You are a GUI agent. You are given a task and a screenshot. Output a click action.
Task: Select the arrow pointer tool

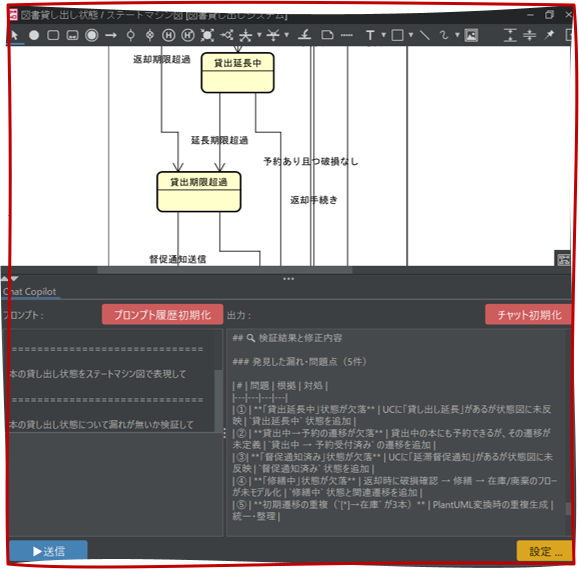point(15,35)
